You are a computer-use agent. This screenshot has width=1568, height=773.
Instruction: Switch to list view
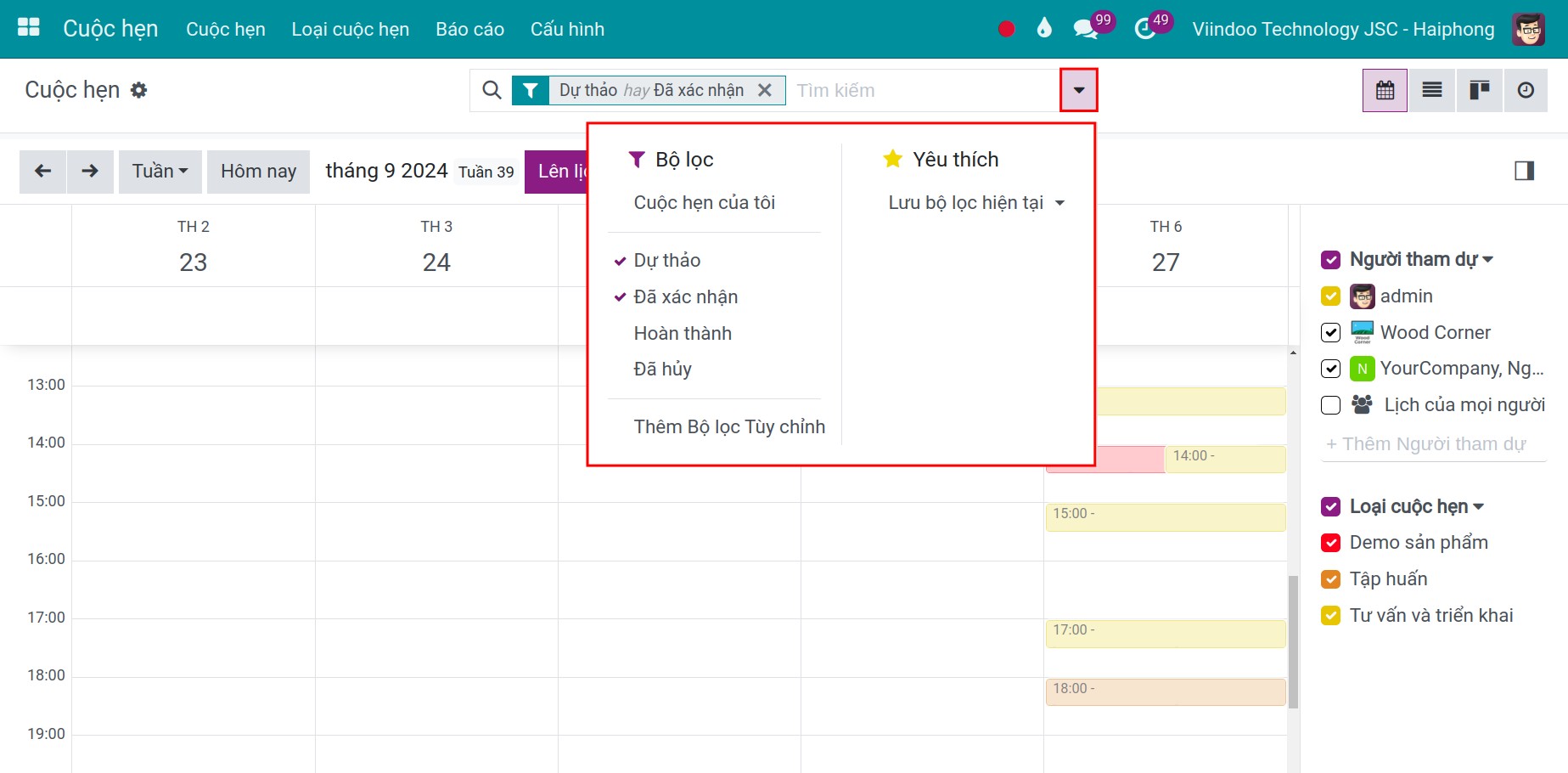[1432, 90]
